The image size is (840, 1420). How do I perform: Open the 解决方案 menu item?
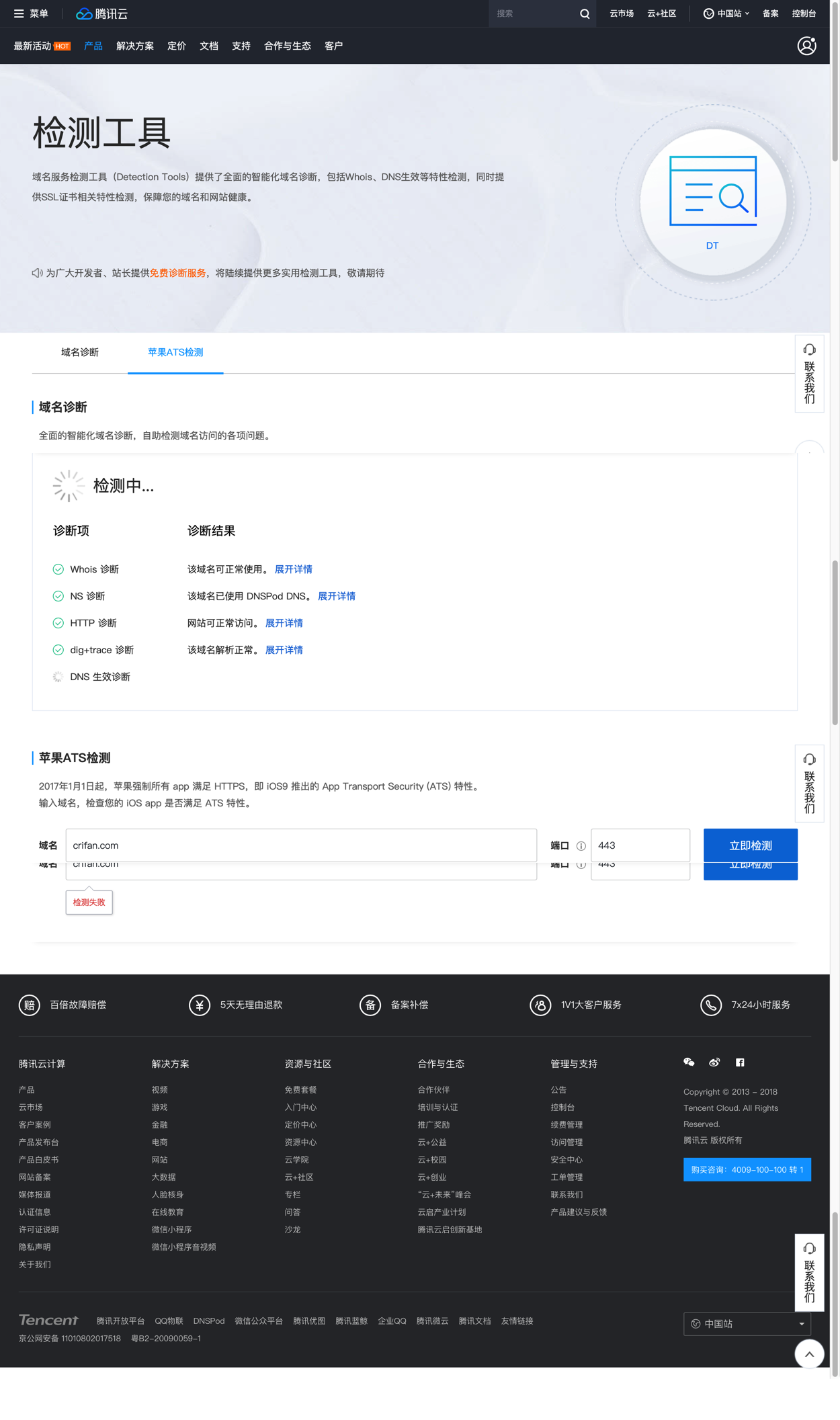(135, 46)
